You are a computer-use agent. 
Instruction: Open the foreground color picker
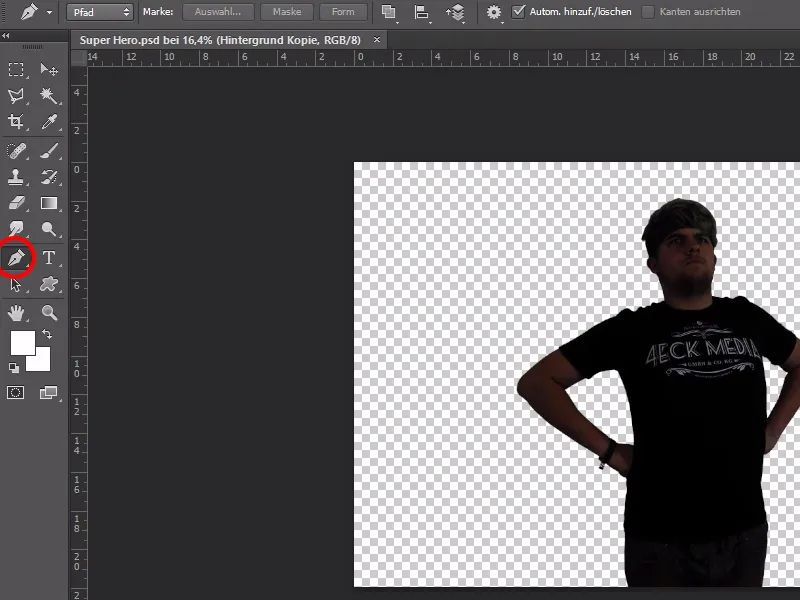click(x=22, y=342)
